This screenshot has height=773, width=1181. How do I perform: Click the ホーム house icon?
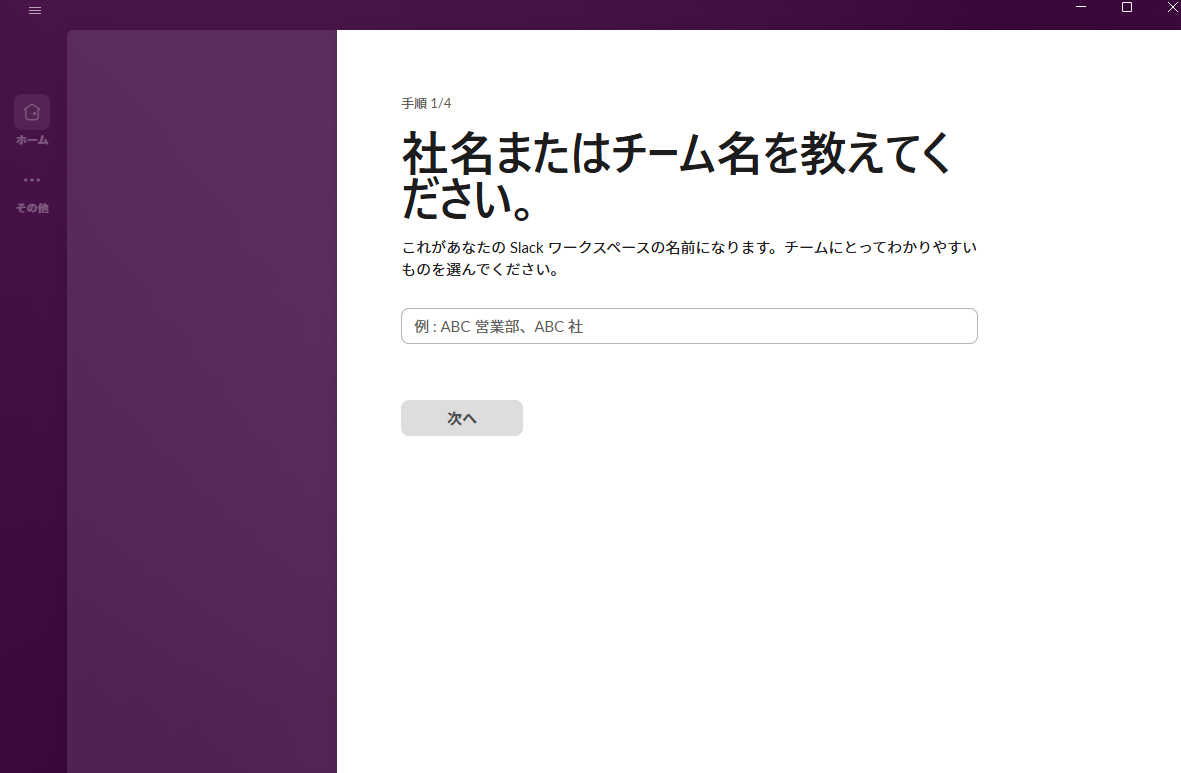click(32, 111)
